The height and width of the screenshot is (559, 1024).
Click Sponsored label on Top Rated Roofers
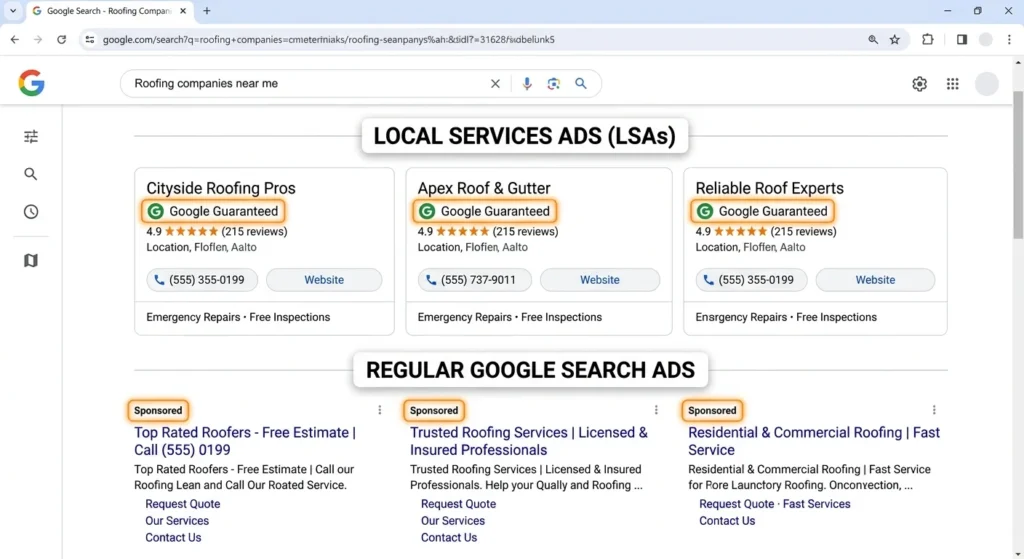158,410
